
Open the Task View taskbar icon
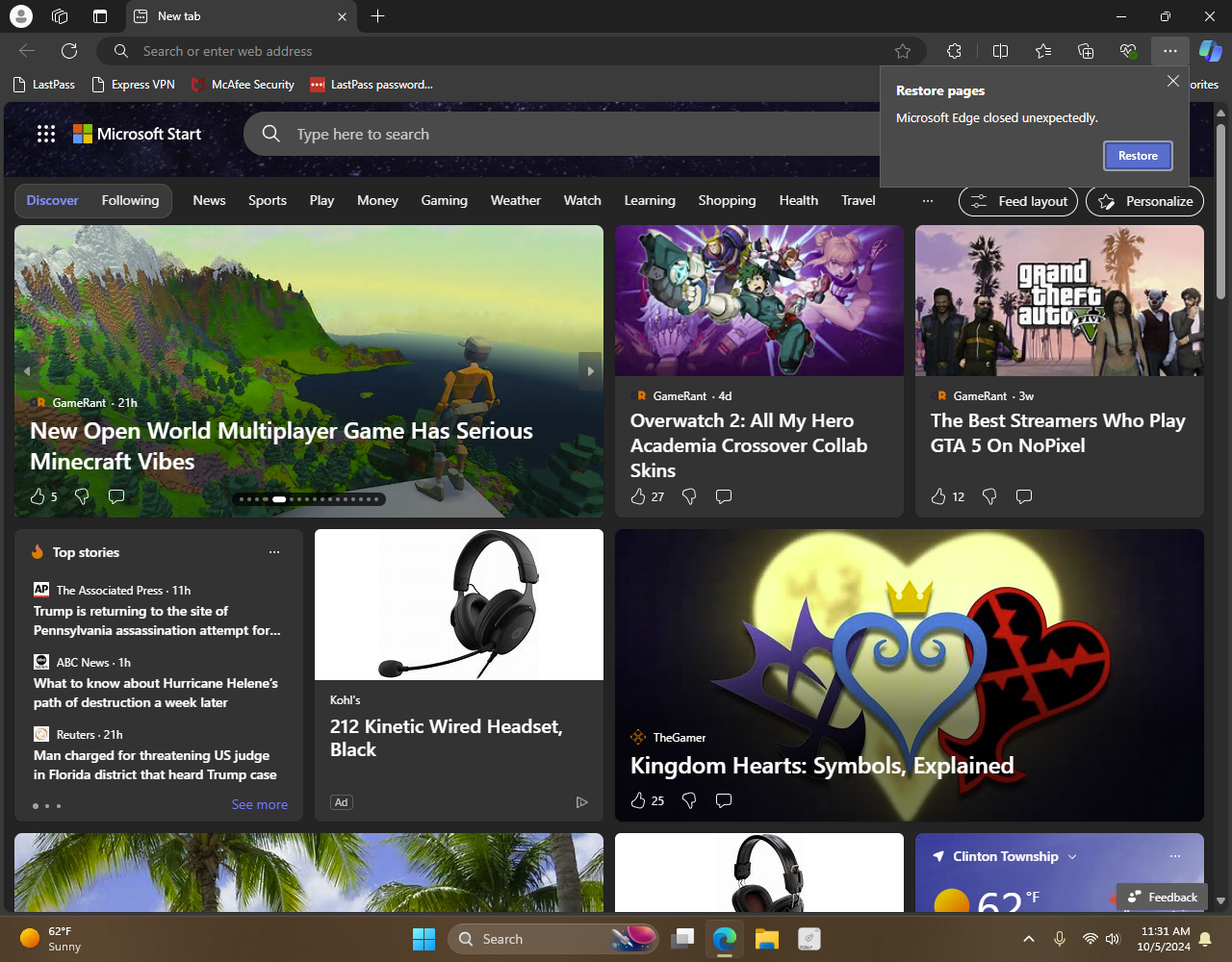(683, 939)
